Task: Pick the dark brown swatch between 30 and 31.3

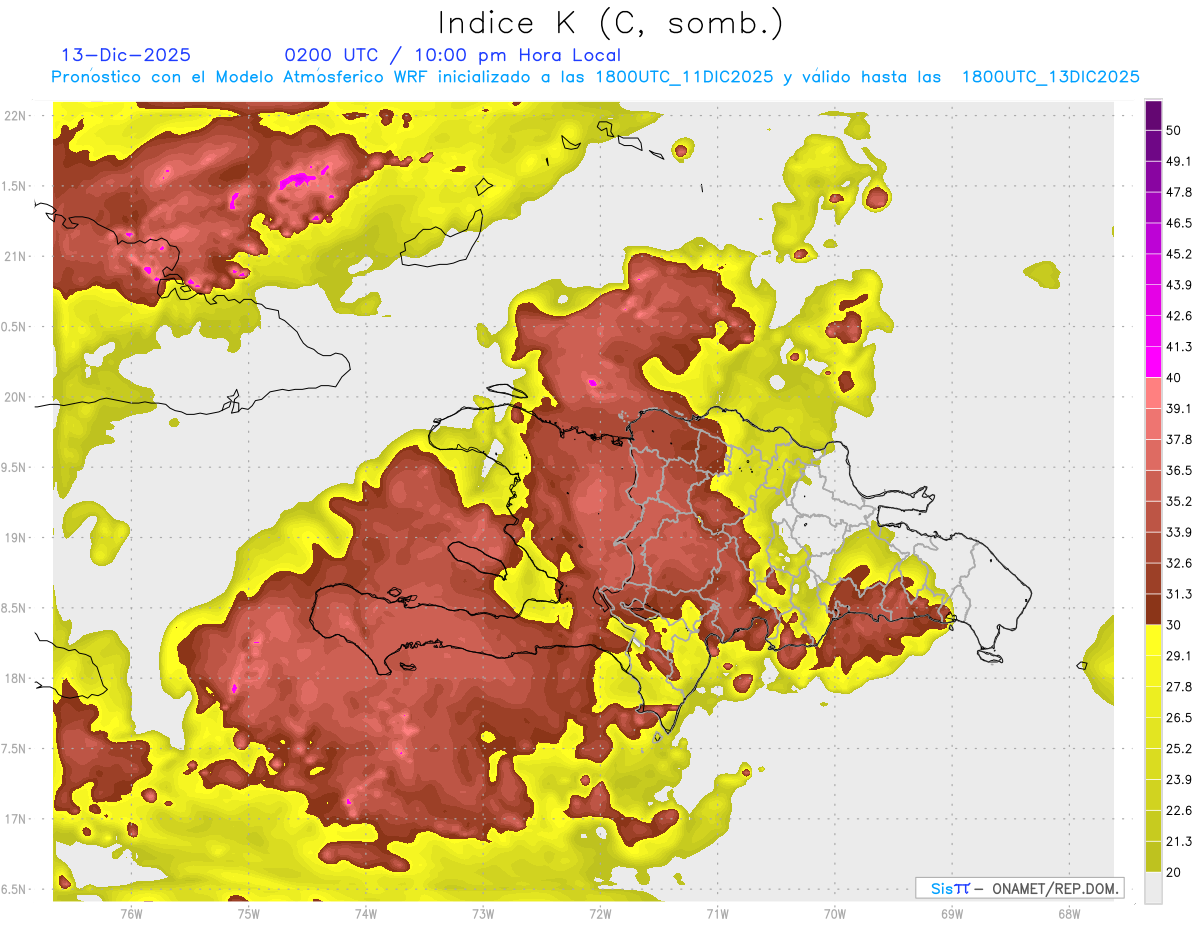Action: [1153, 609]
